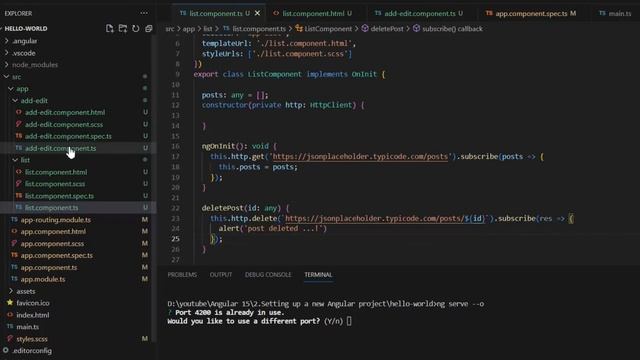Click the ngOnInit method name on line 16
Image resolution: width=640 pixels, height=360 pixels.
pyautogui.click(x=220, y=146)
